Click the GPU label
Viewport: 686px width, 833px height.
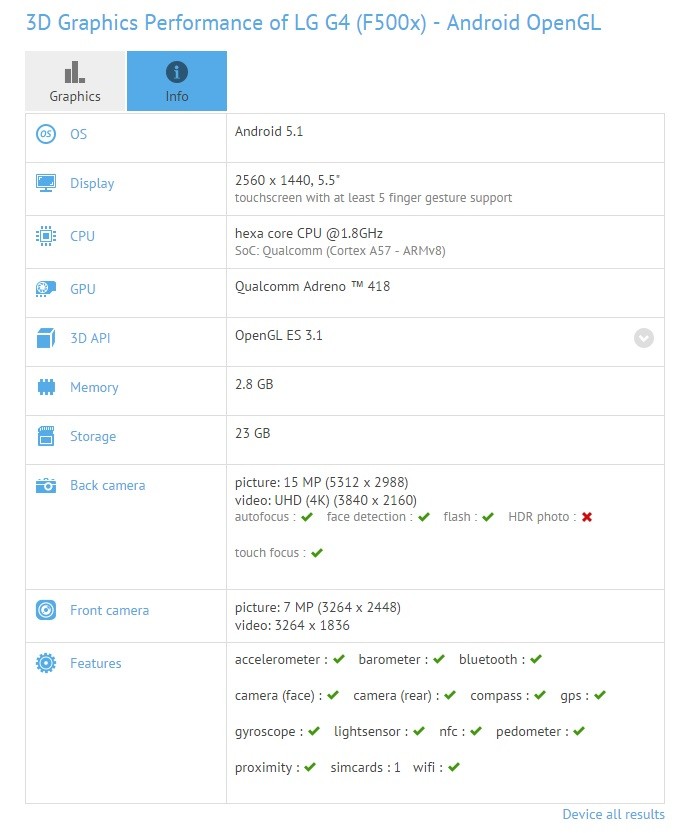click(x=83, y=289)
